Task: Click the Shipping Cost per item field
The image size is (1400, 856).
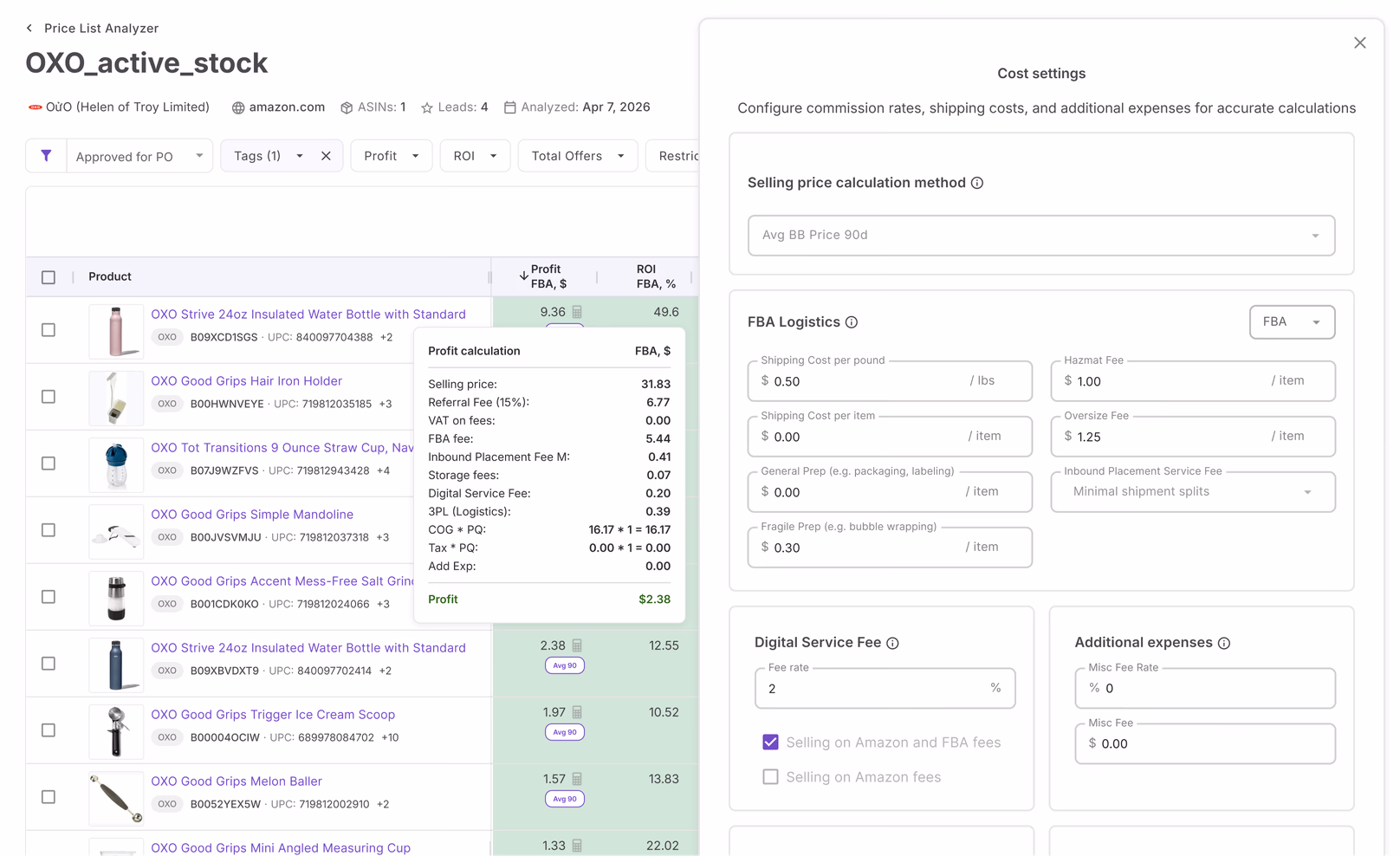Action: pyautogui.click(x=890, y=437)
